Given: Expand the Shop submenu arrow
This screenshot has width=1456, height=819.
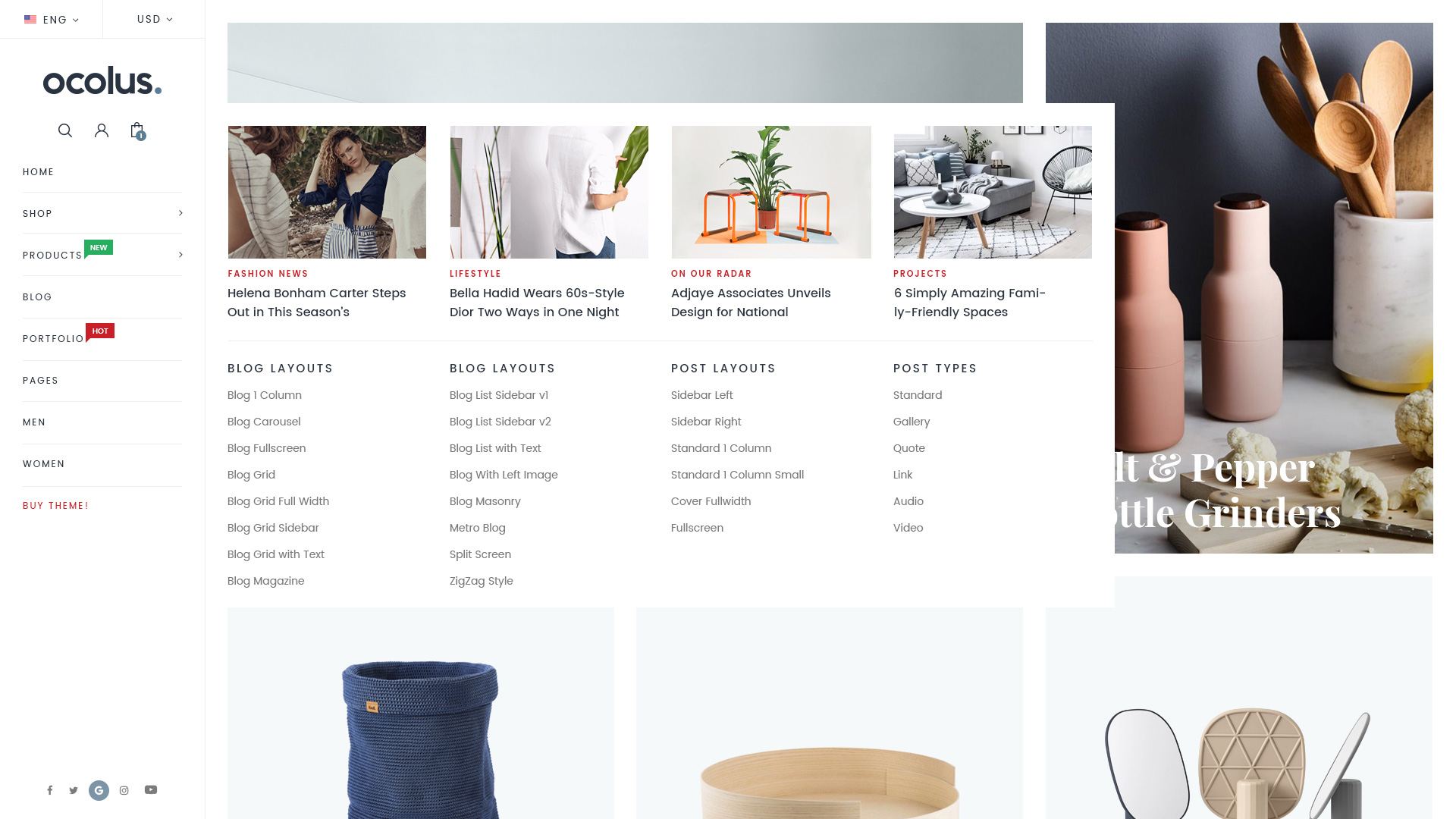Looking at the screenshot, I should pos(180,213).
